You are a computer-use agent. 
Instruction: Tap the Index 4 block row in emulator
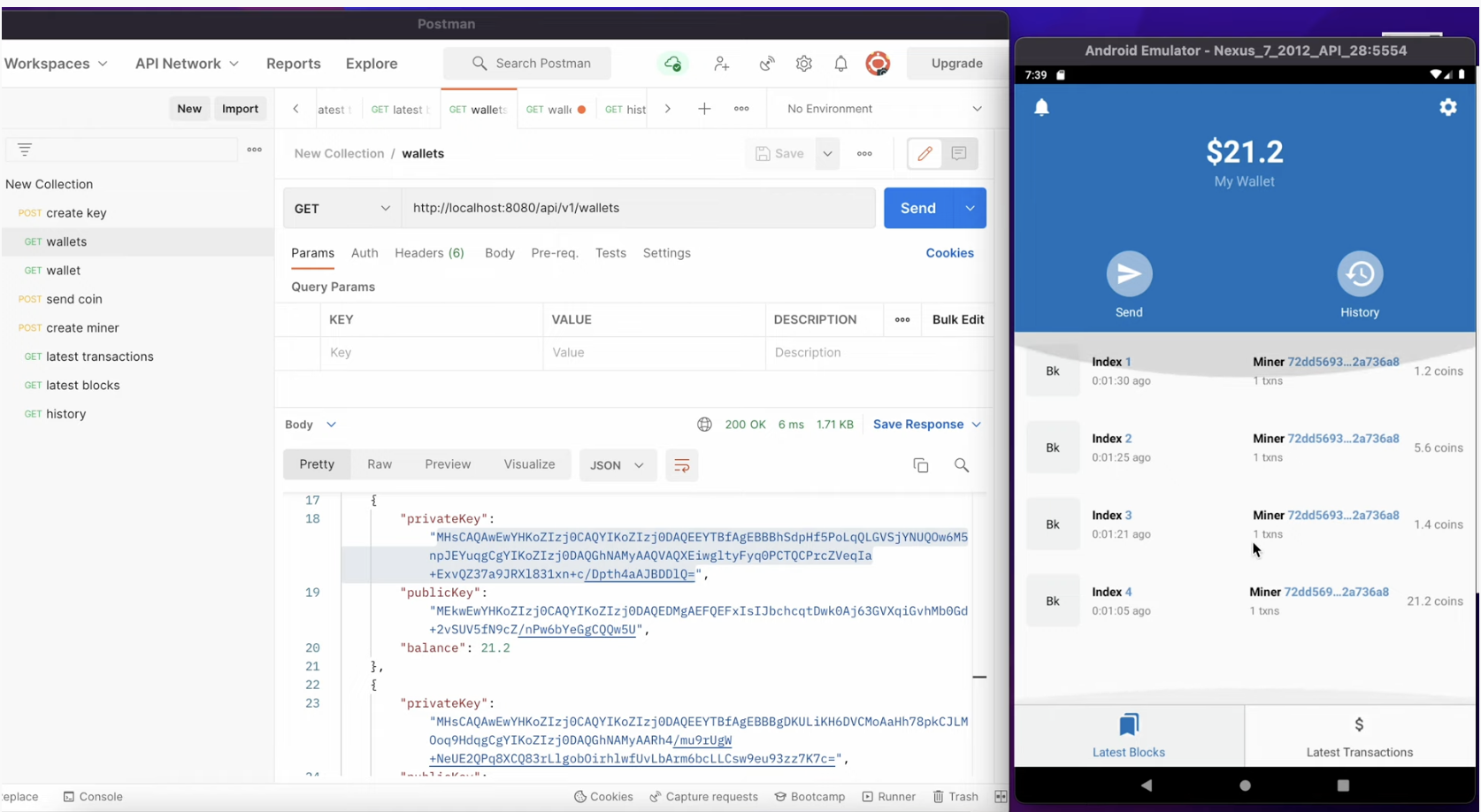click(x=1245, y=601)
